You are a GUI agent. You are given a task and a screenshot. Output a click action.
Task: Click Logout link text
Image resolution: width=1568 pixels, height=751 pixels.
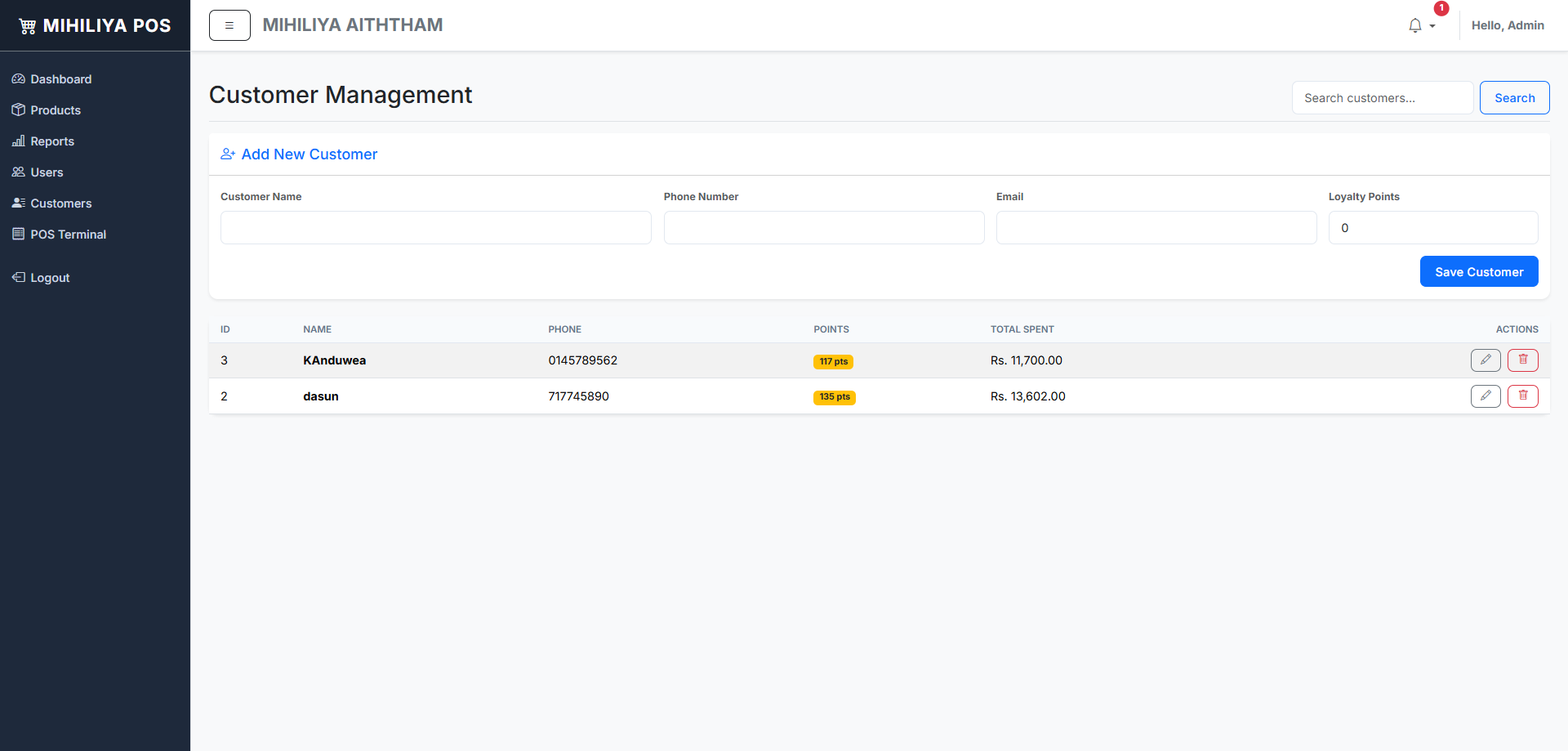50,278
